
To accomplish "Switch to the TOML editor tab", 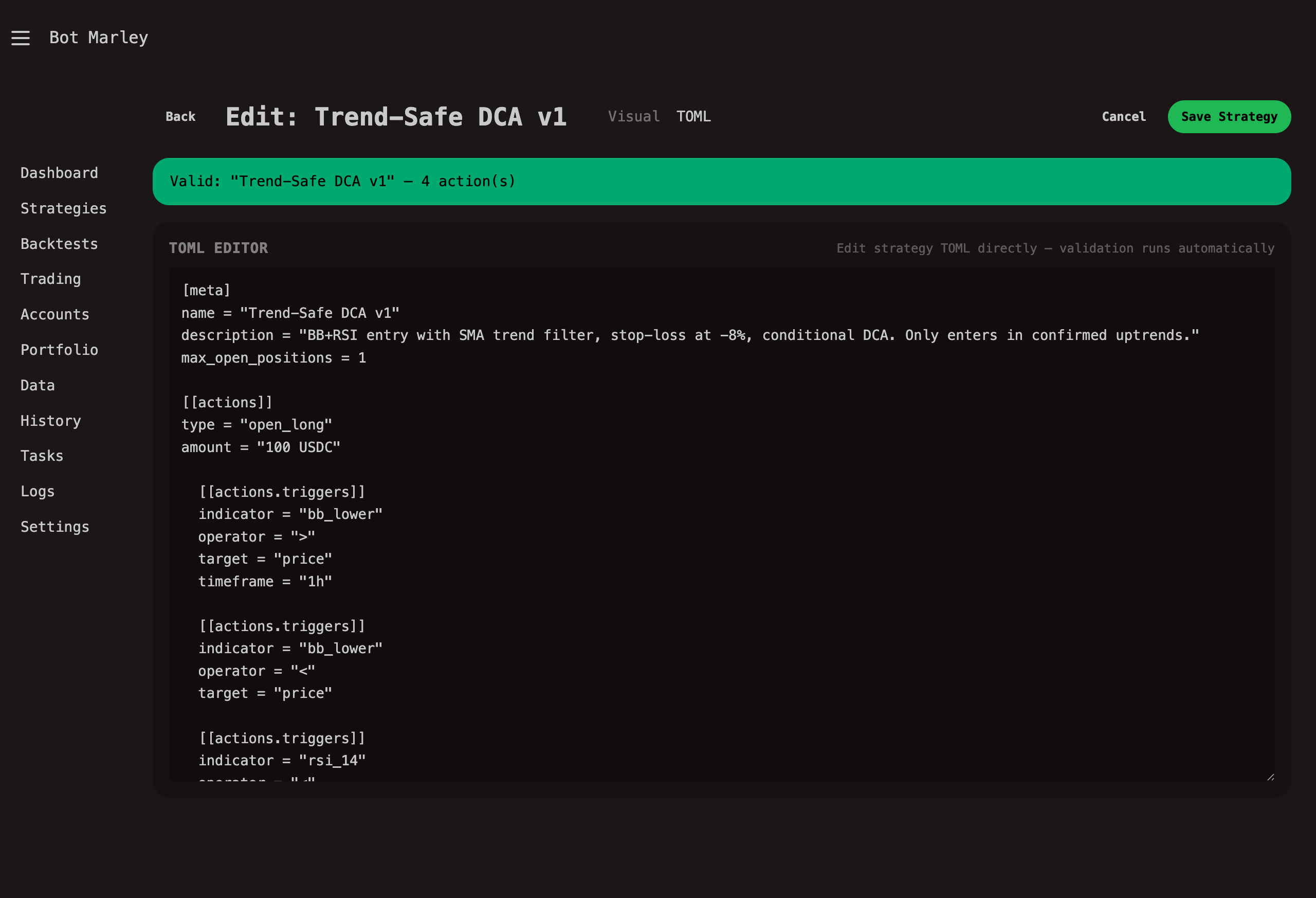I will (693, 116).
